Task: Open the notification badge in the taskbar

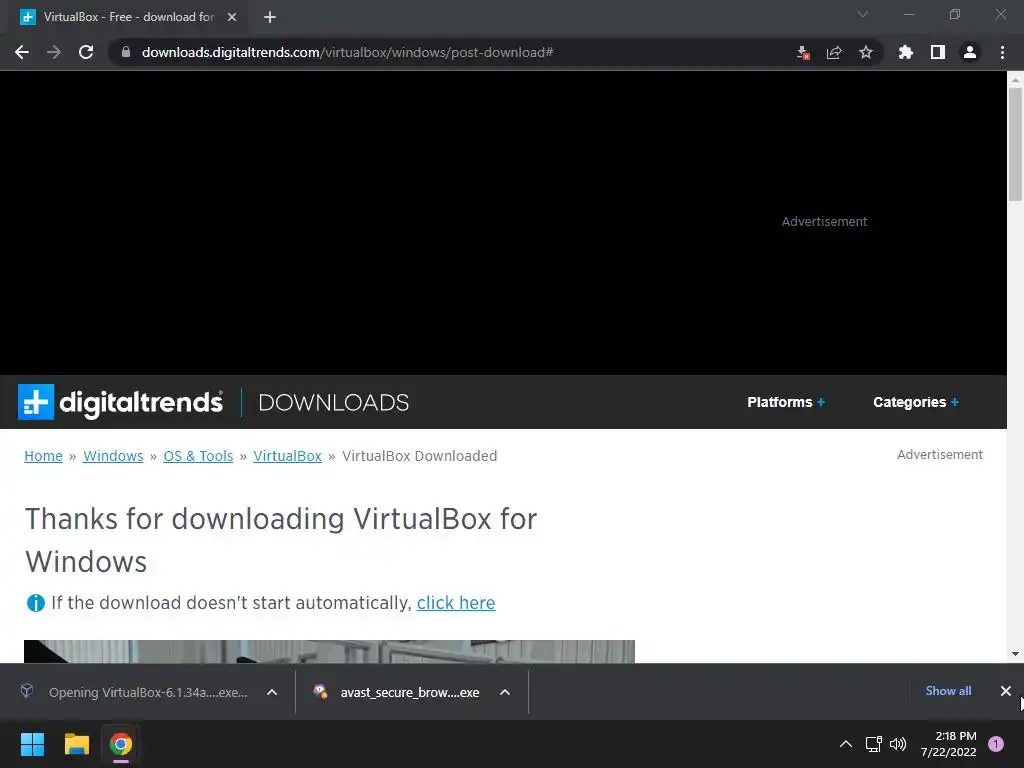Action: [996, 744]
